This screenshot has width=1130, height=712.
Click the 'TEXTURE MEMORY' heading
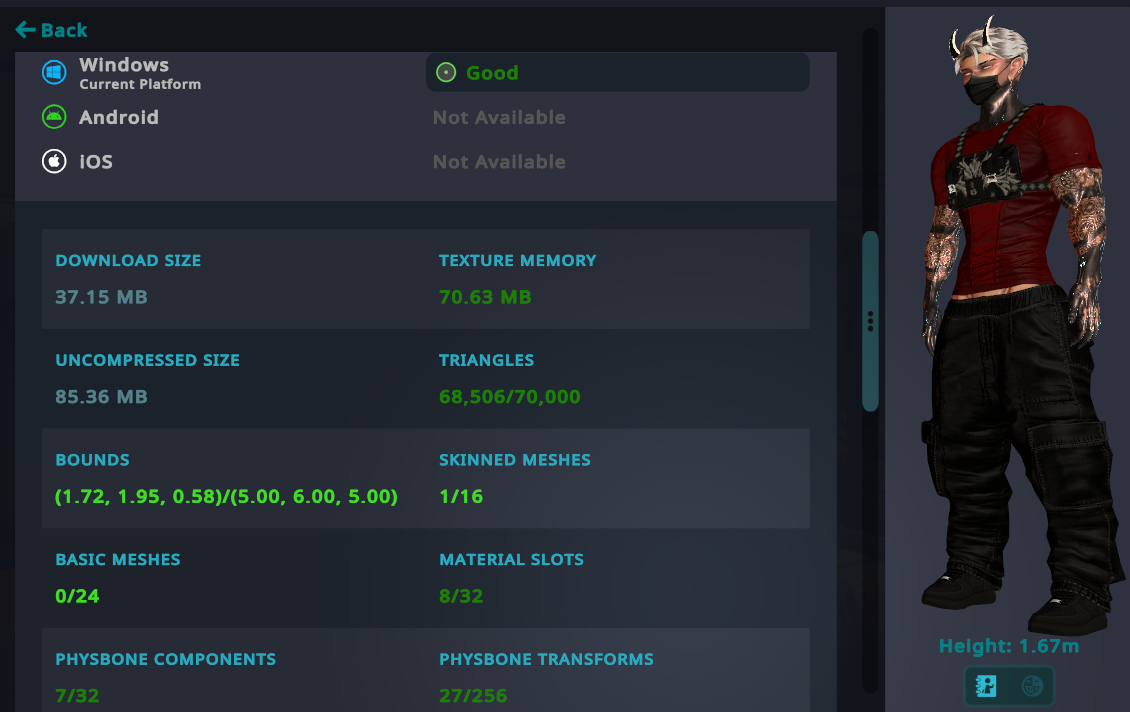(517, 260)
